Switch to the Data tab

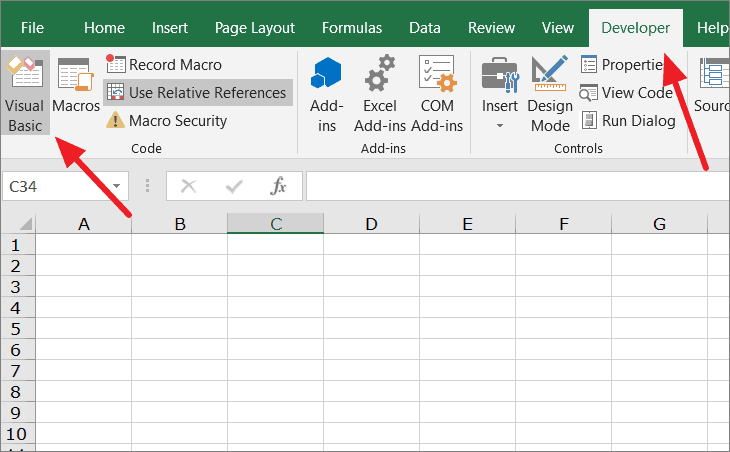425,28
